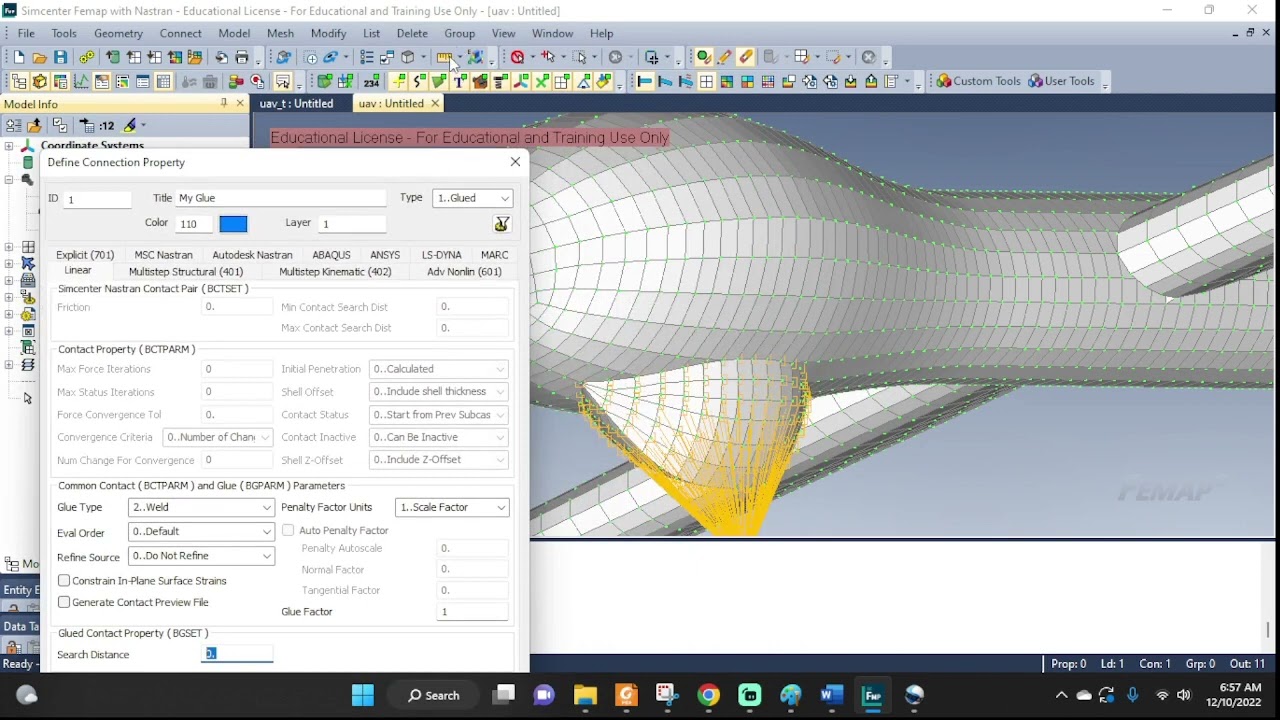This screenshot has width=1280, height=720.
Task: Click the Coordinate Systems axes icon
Action: 27,146
